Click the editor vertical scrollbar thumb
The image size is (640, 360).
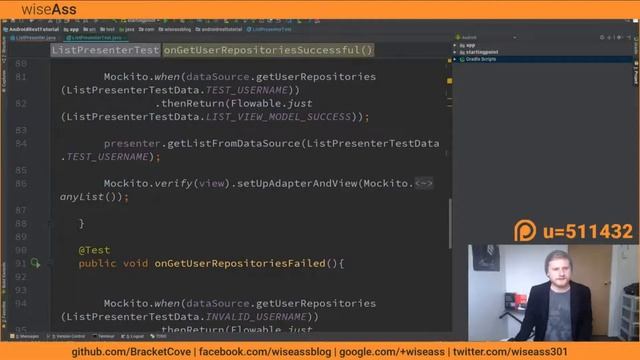point(450,224)
